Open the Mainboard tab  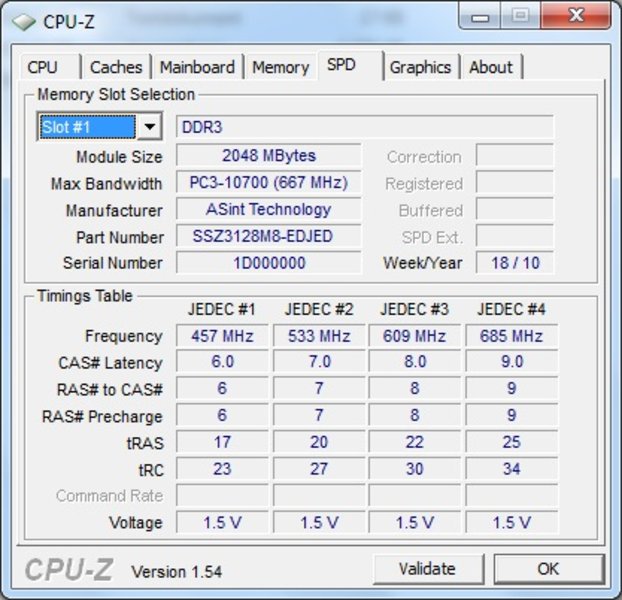point(197,67)
